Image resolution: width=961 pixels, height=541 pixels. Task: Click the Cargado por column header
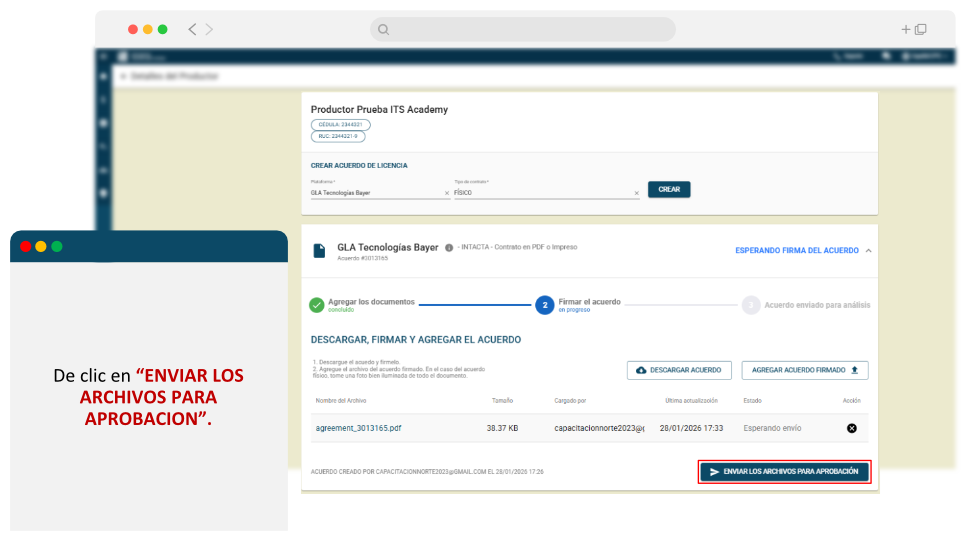point(571,401)
